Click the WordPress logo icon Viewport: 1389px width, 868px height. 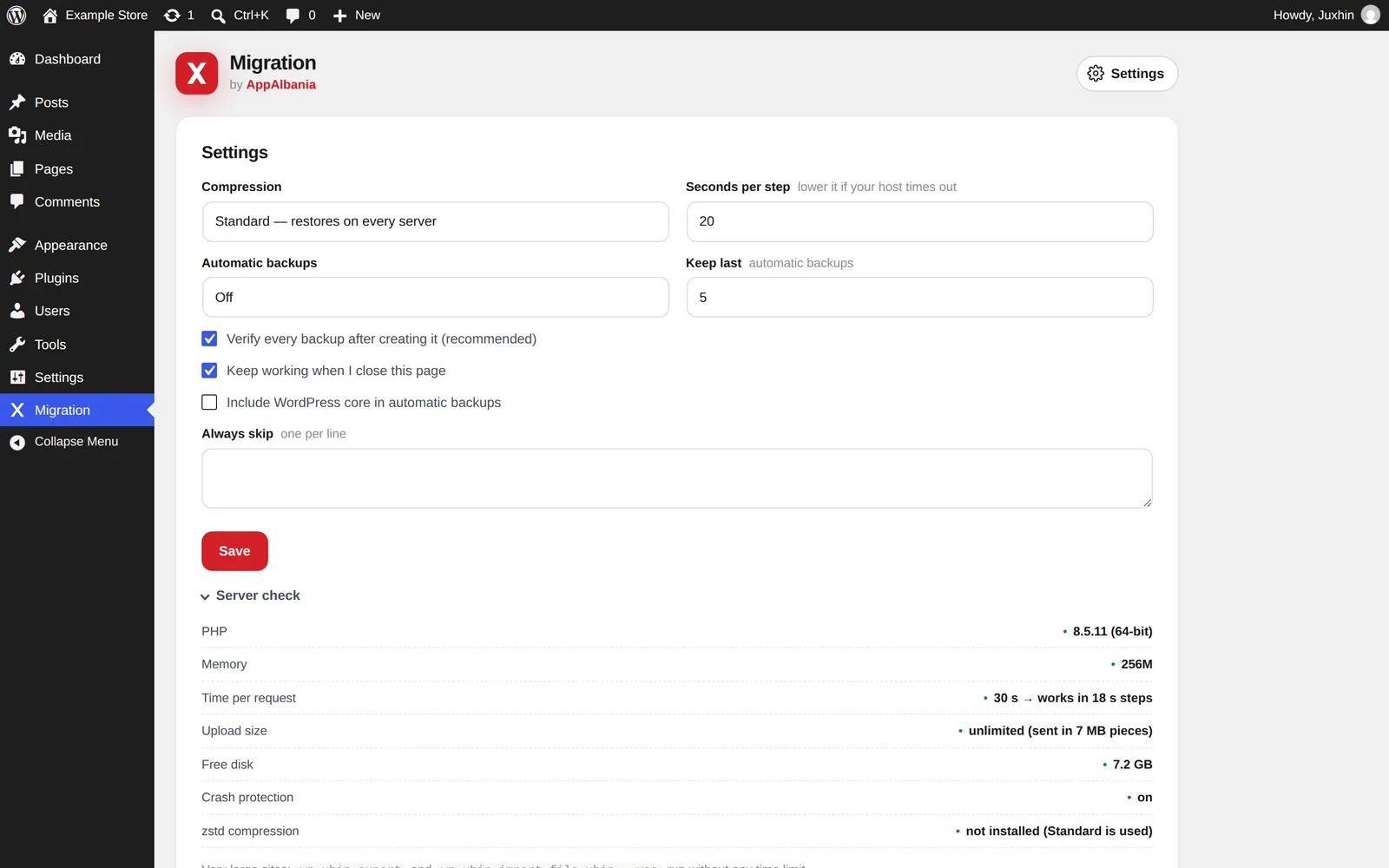[16, 16]
